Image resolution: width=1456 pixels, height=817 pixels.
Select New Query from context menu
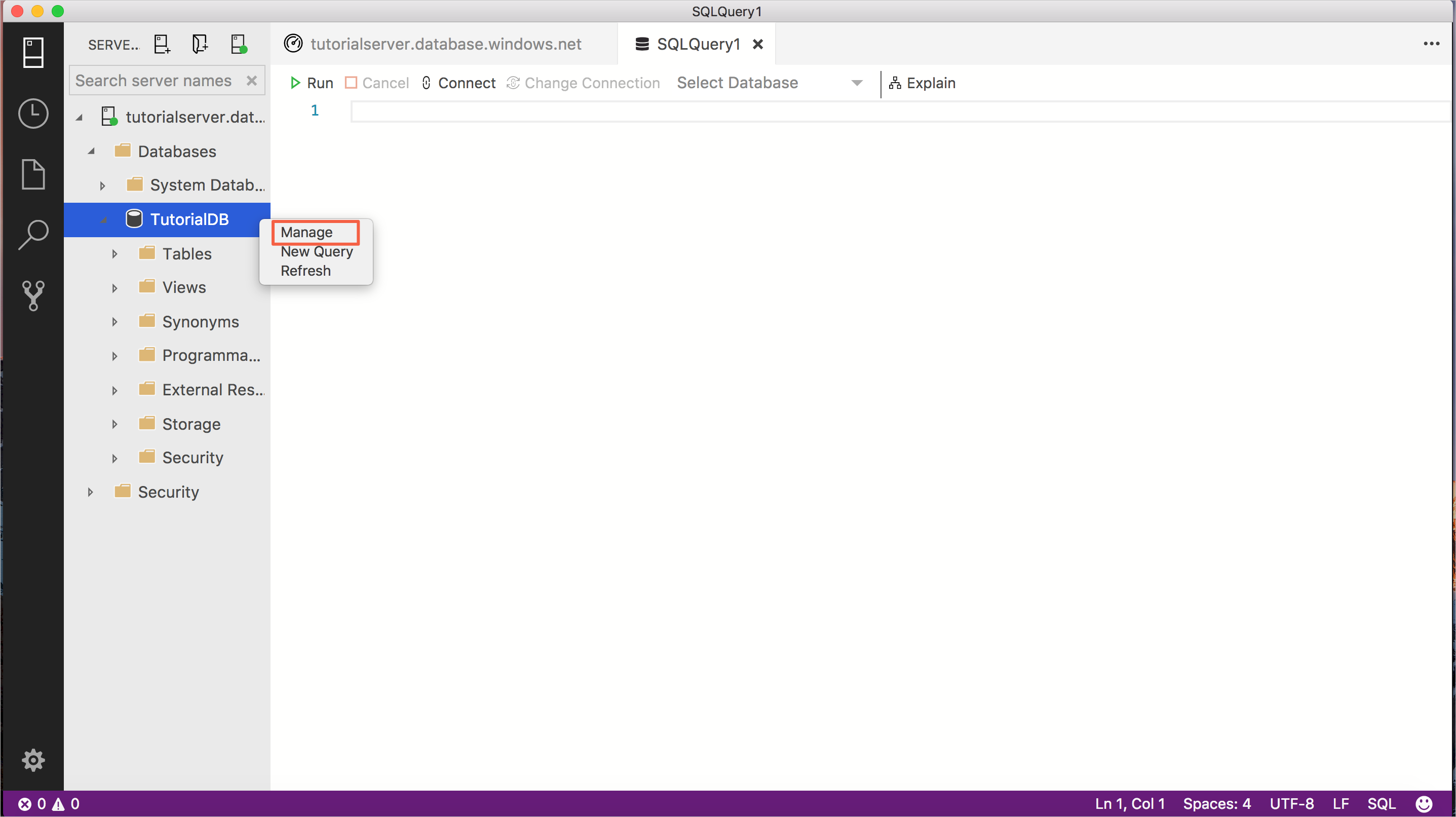coord(316,251)
